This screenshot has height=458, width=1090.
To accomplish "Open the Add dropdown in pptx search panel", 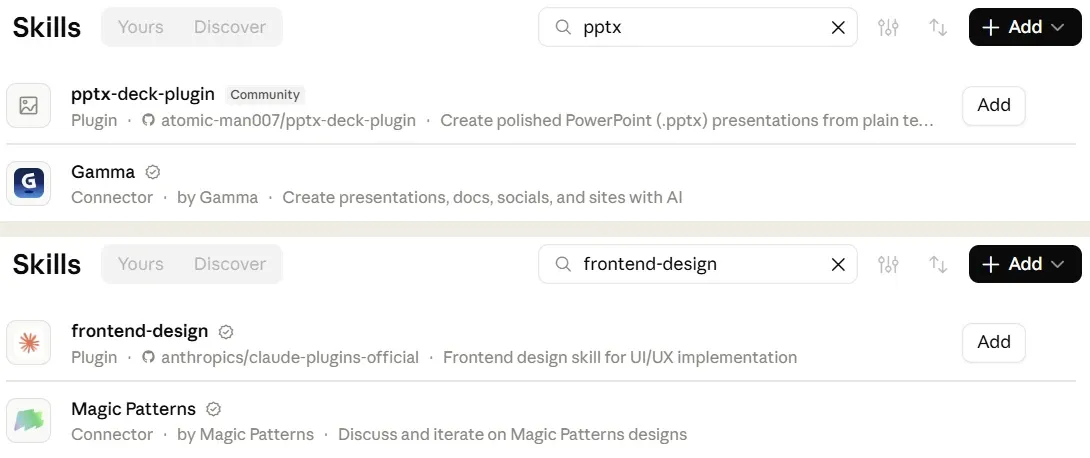I will (1025, 27).
